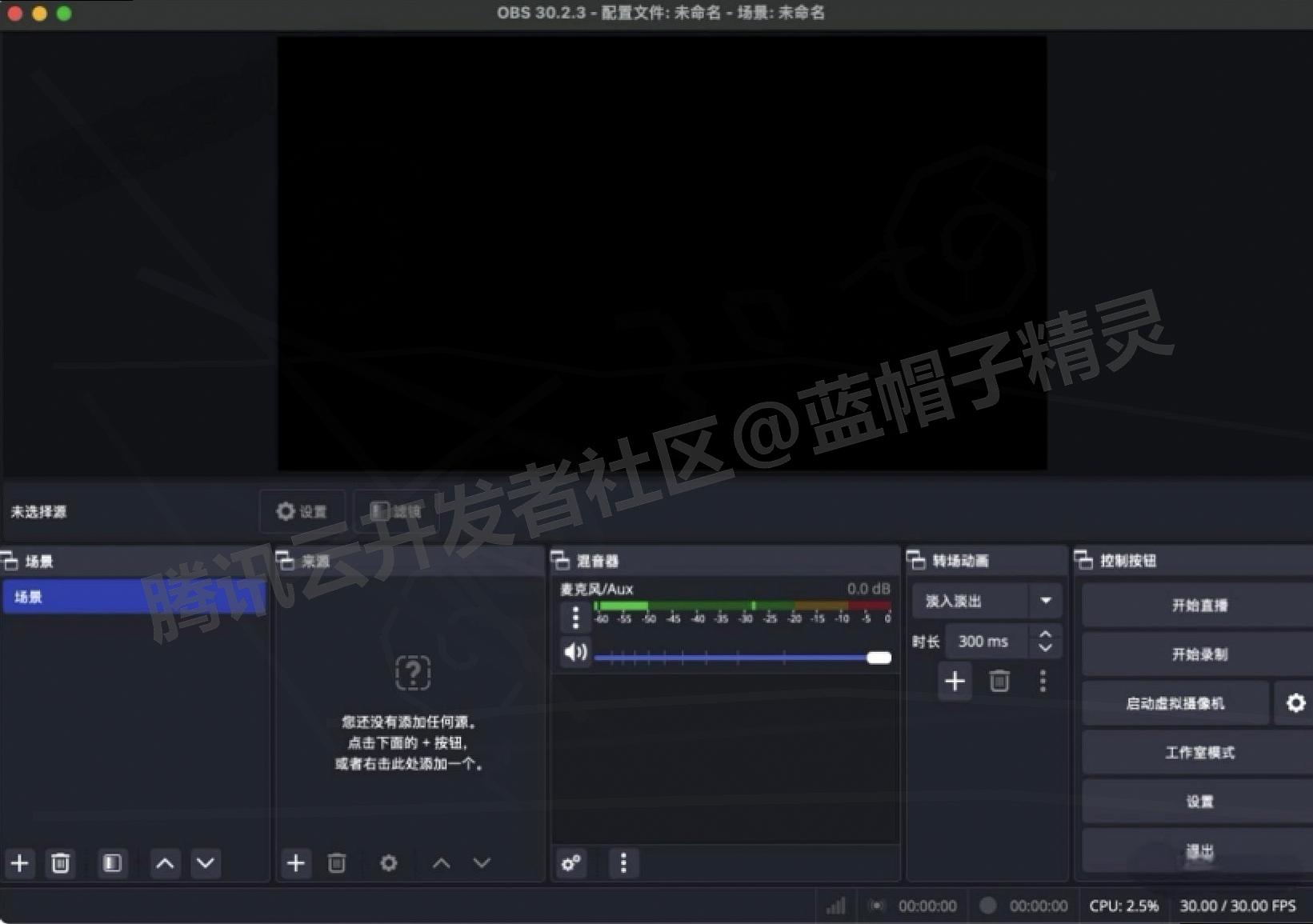The width and height of the screenshot is (1313, 924).
Task: Add a new transition with the plus icon
Action: (x=955, y=681)
